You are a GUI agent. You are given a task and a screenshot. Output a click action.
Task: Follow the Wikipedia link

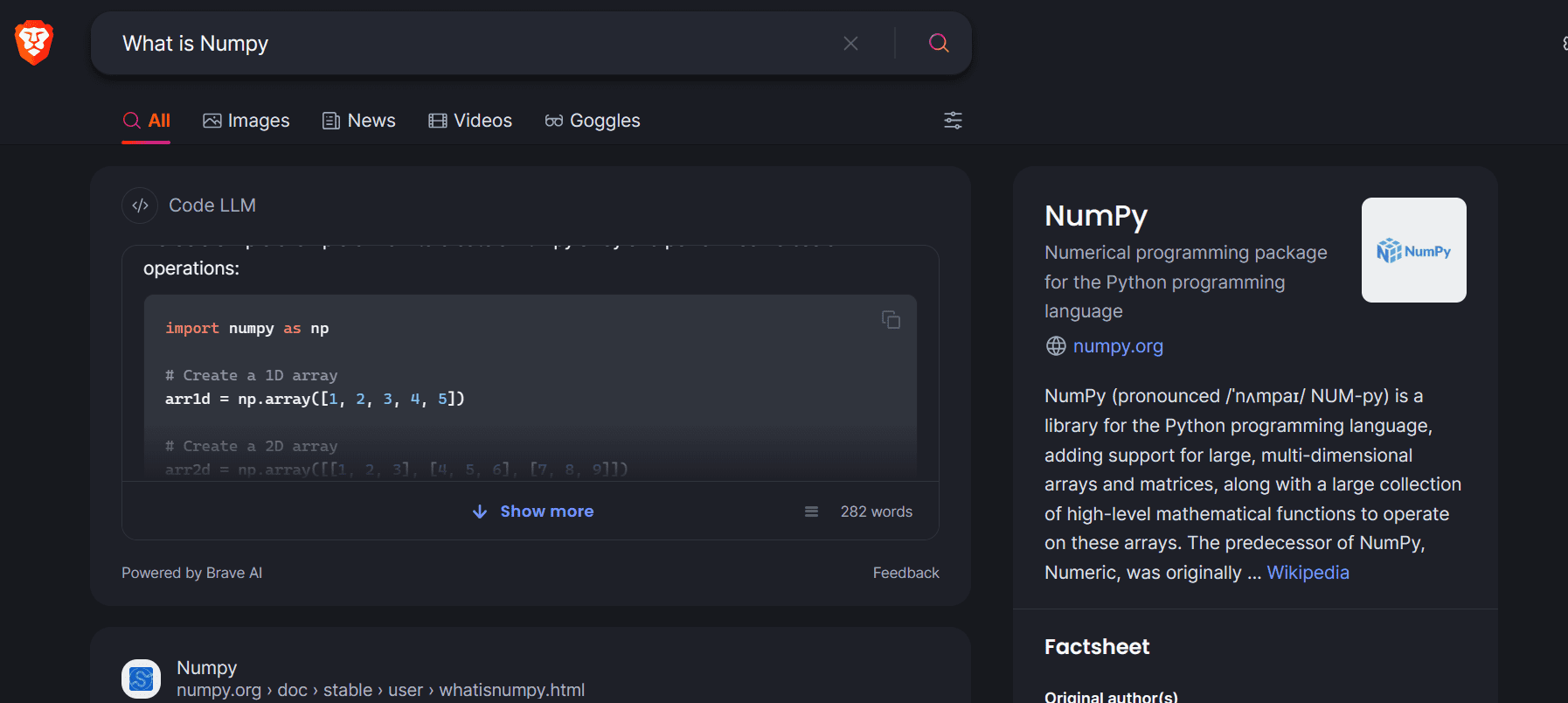pyautogui.click(x=1308, y=573)
